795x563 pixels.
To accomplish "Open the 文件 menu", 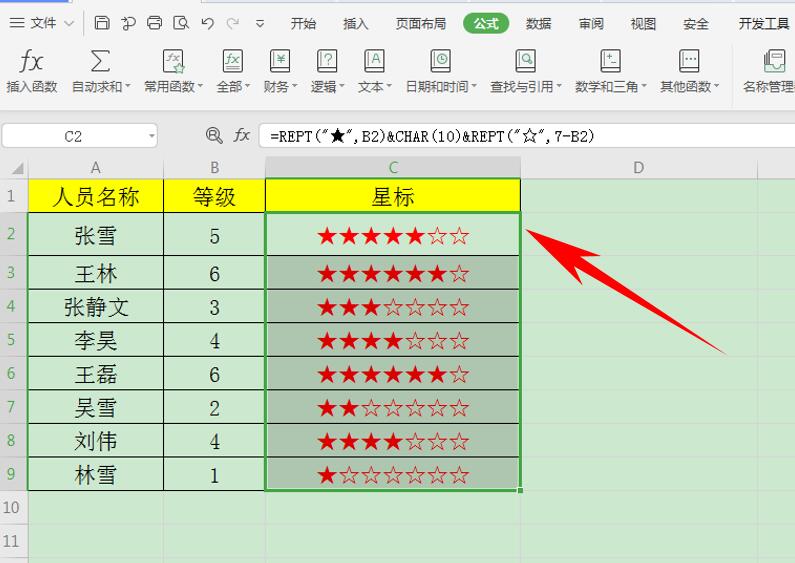I will (42, 23).
